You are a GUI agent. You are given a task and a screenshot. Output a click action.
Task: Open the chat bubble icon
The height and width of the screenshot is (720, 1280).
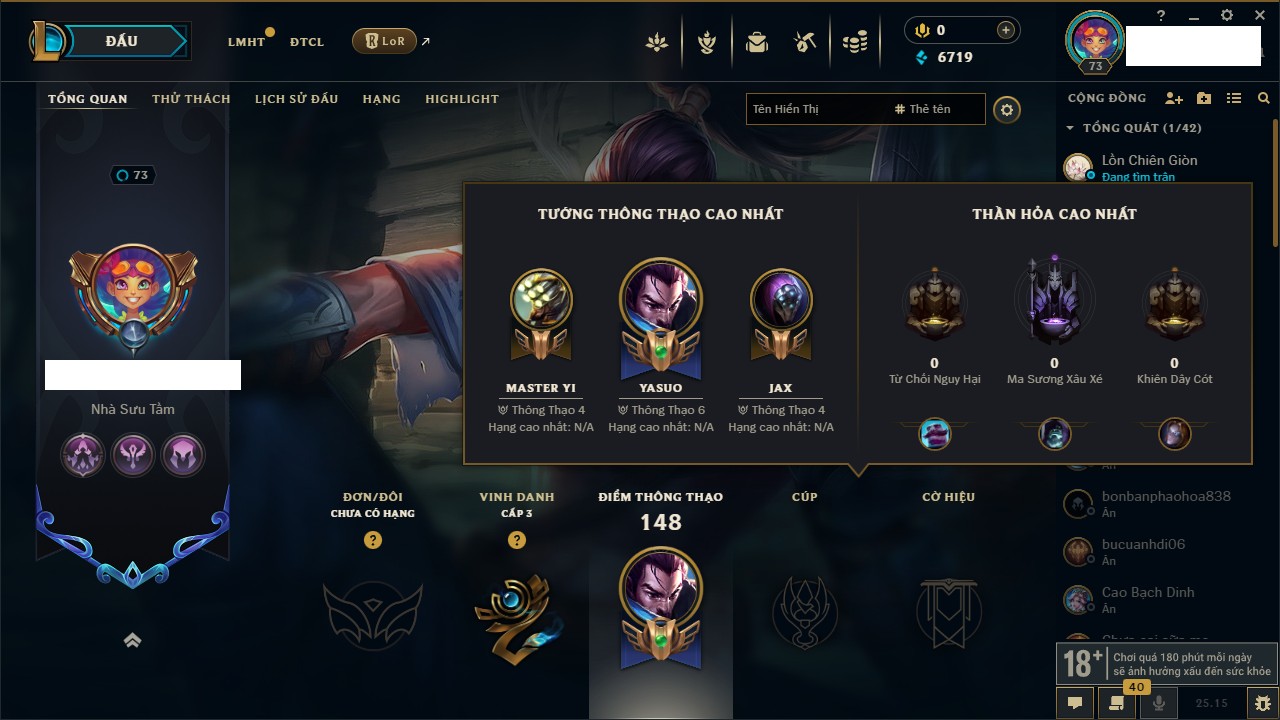[1075, 703]
